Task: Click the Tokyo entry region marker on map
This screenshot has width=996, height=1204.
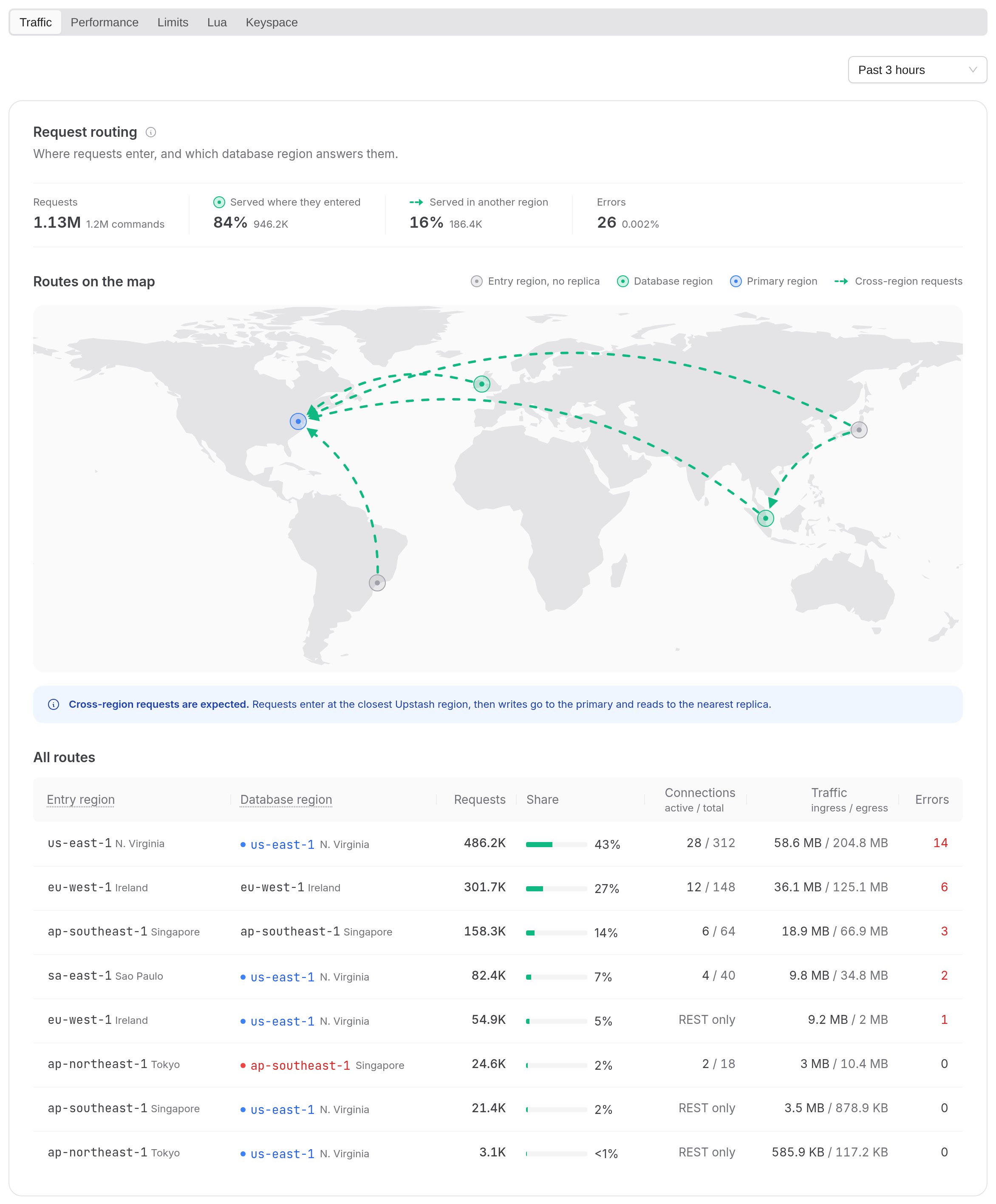Action: (x=858, y=430)
